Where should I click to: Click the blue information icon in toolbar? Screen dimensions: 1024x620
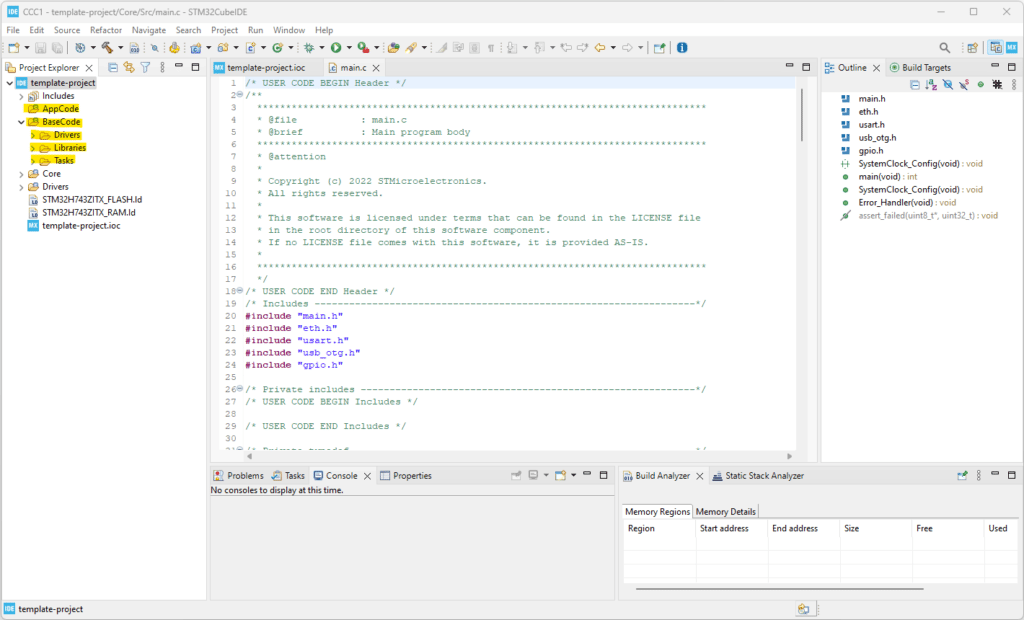[682, 48]
